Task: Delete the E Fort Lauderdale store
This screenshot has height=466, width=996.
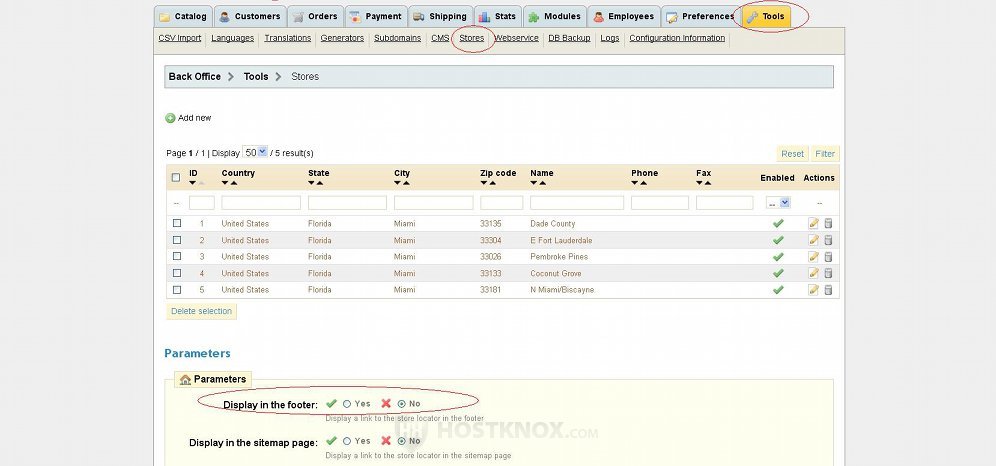Action: [828, 240]
